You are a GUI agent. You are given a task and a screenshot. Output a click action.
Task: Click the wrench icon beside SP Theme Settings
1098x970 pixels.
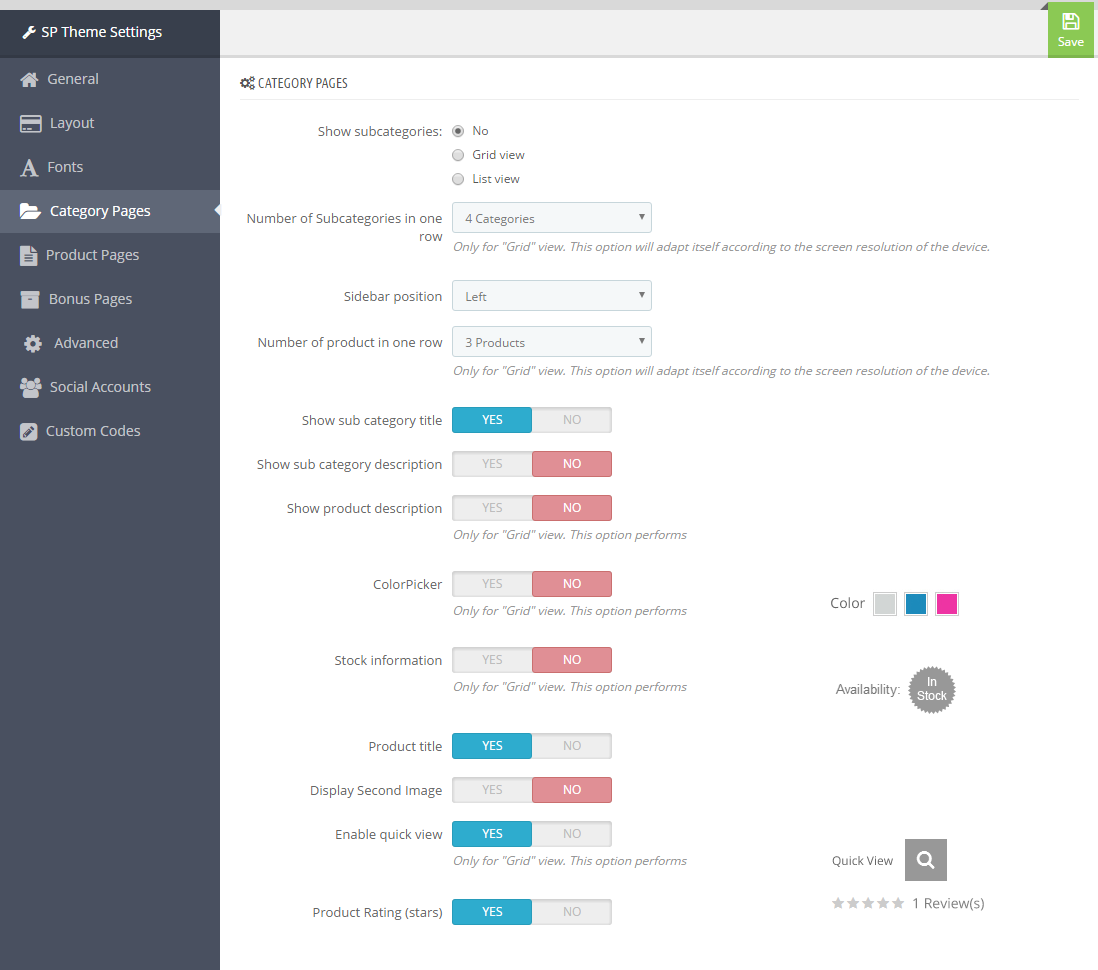coord(29,32)
